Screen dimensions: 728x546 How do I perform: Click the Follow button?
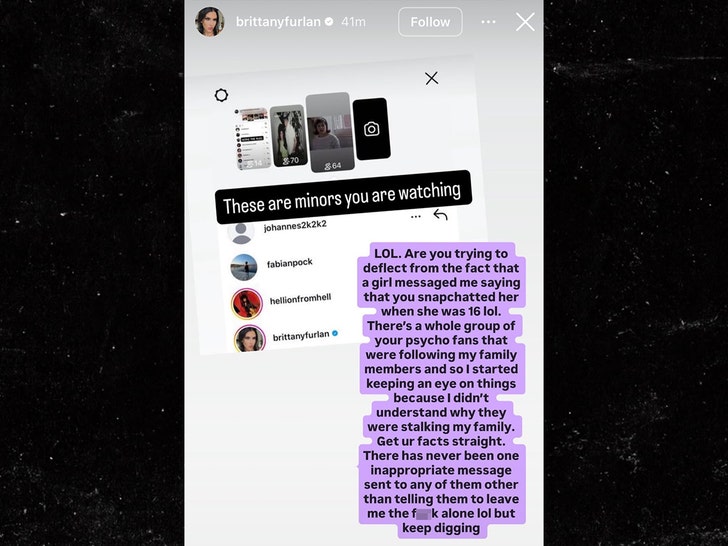click(430, 22)
